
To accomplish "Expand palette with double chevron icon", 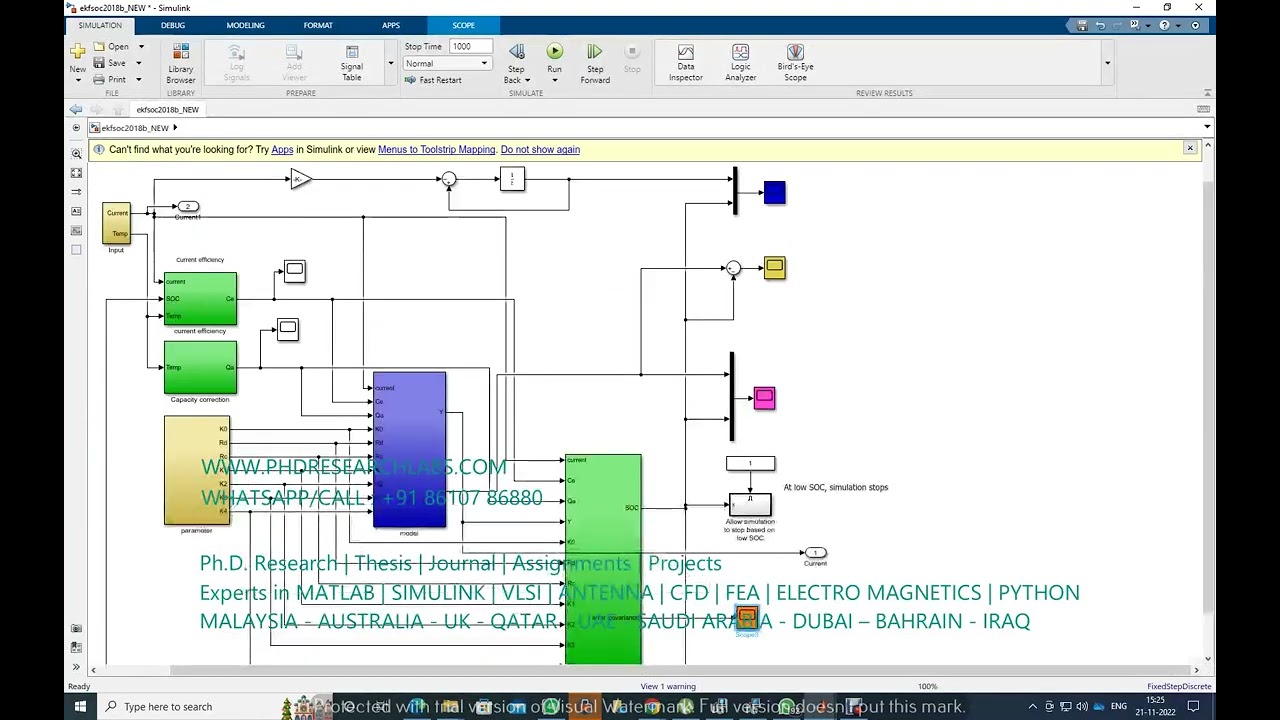I will click(x=76, y=667).
